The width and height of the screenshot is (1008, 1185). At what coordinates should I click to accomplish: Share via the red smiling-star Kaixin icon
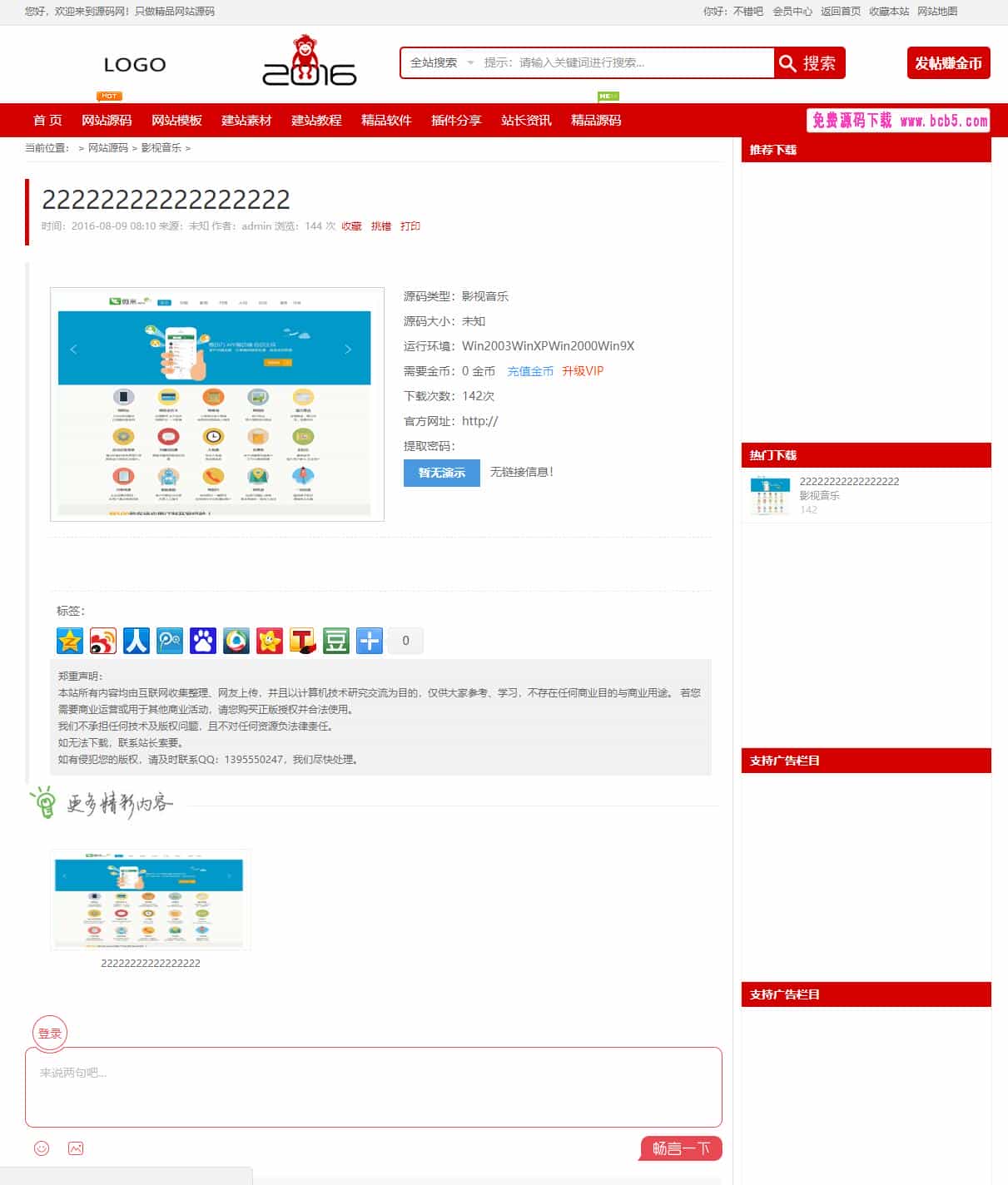tap(270, 641)
